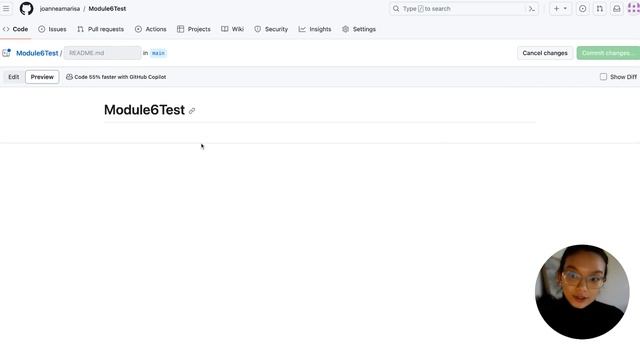Open the pull requests icon in header
Viewport: 640px width, 360px height.
[x=600, y=9]
